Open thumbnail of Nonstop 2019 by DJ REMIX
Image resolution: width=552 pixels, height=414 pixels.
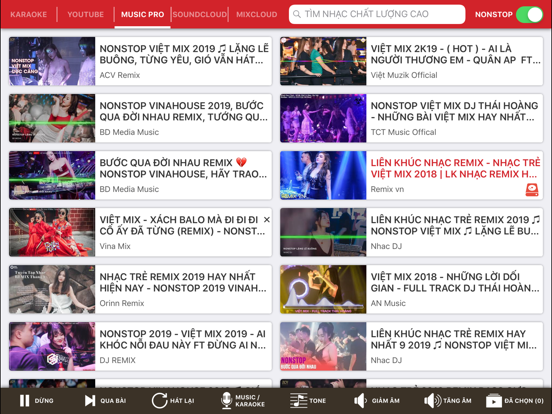pyautogui.click(x=52, y=346)
